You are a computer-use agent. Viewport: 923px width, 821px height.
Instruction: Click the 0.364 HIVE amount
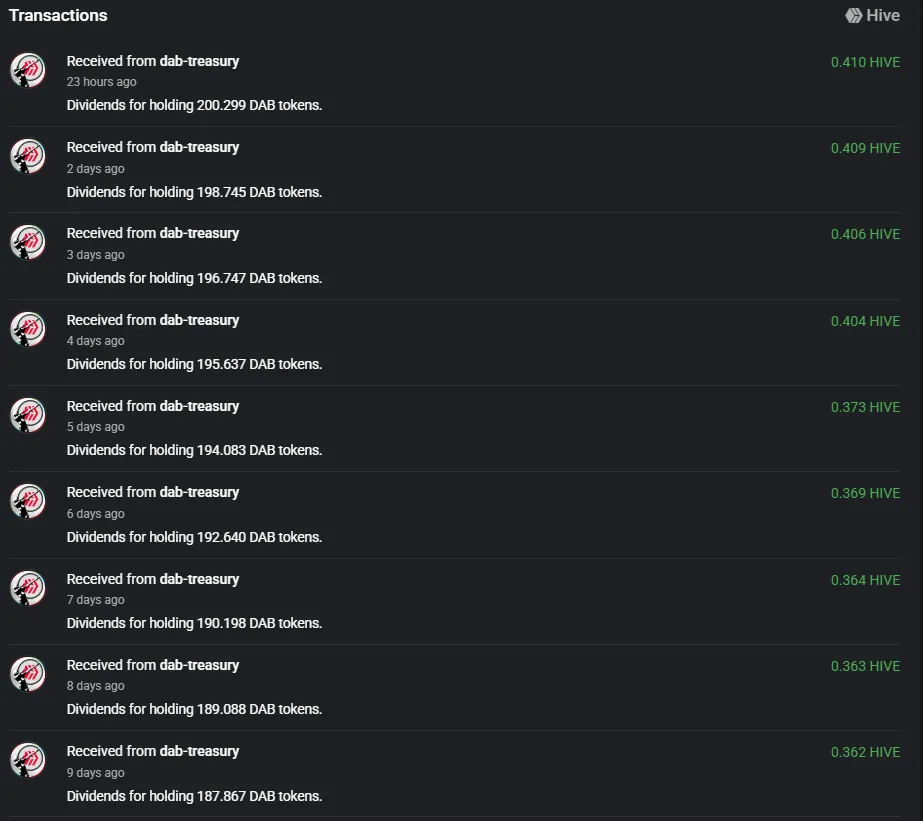(x=865, y=580)
